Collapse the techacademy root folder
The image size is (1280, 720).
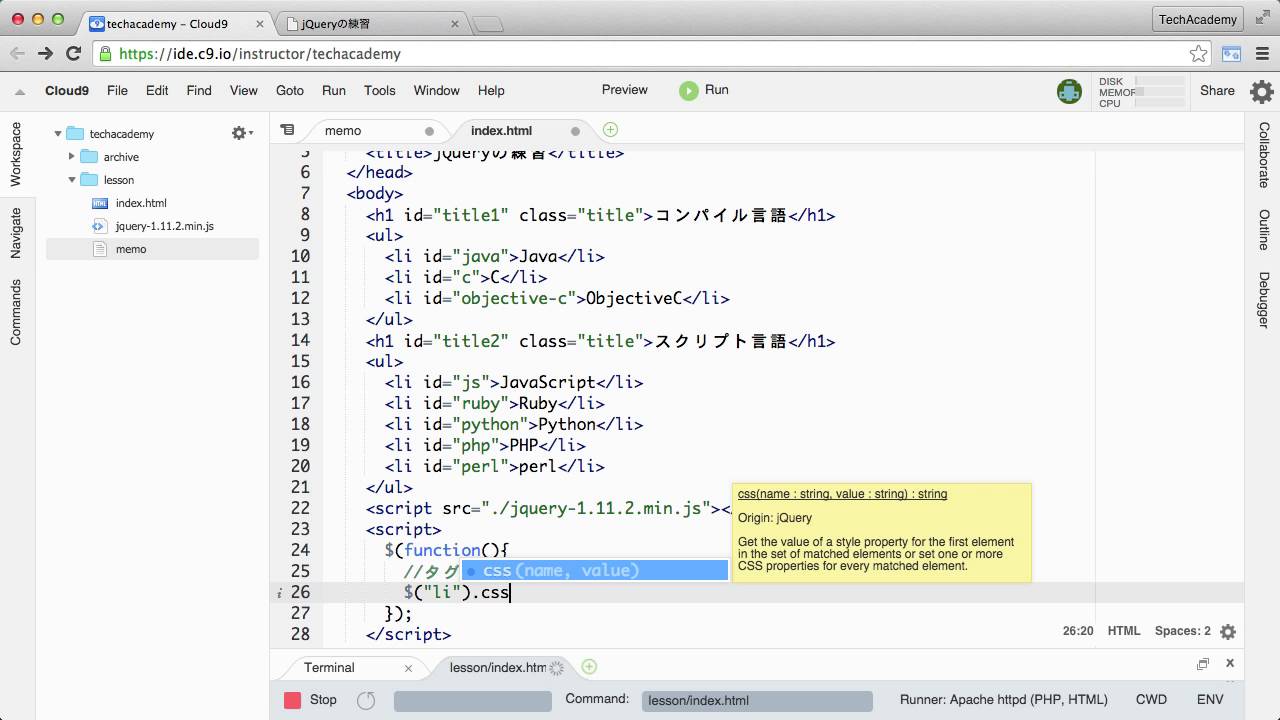point(58,133)
